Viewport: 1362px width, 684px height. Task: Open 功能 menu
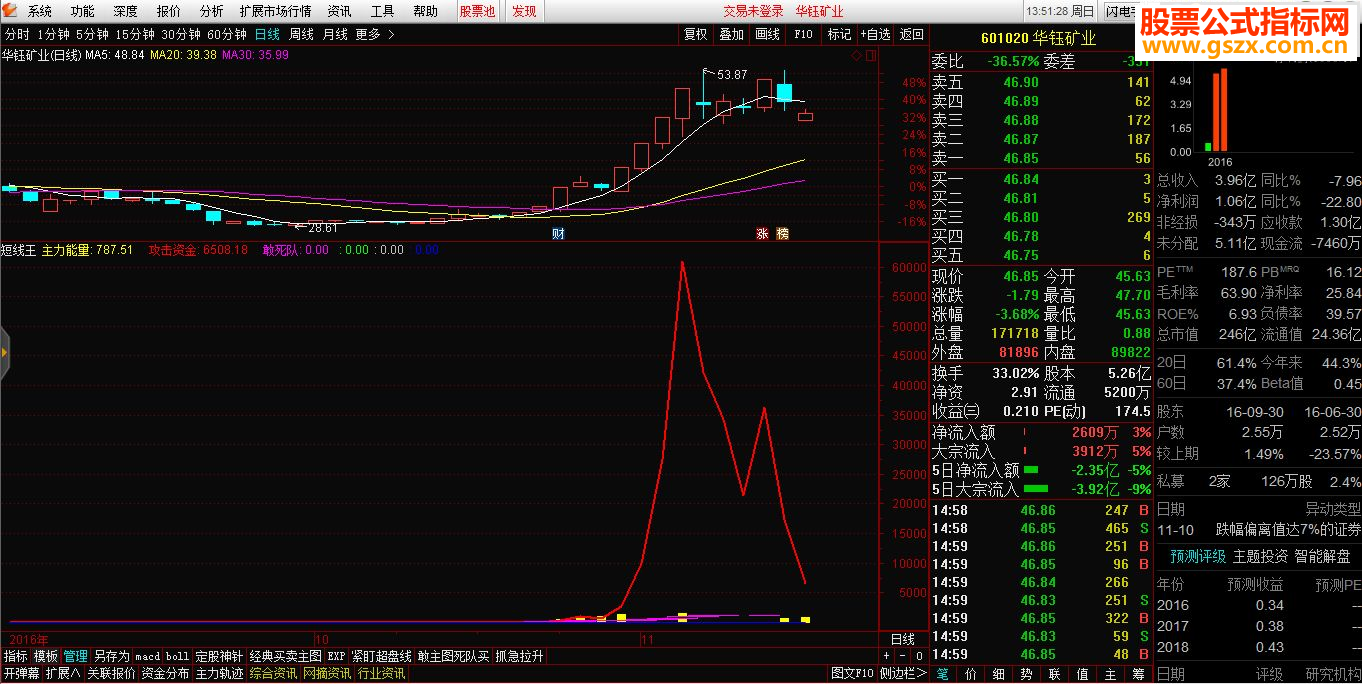83,12
